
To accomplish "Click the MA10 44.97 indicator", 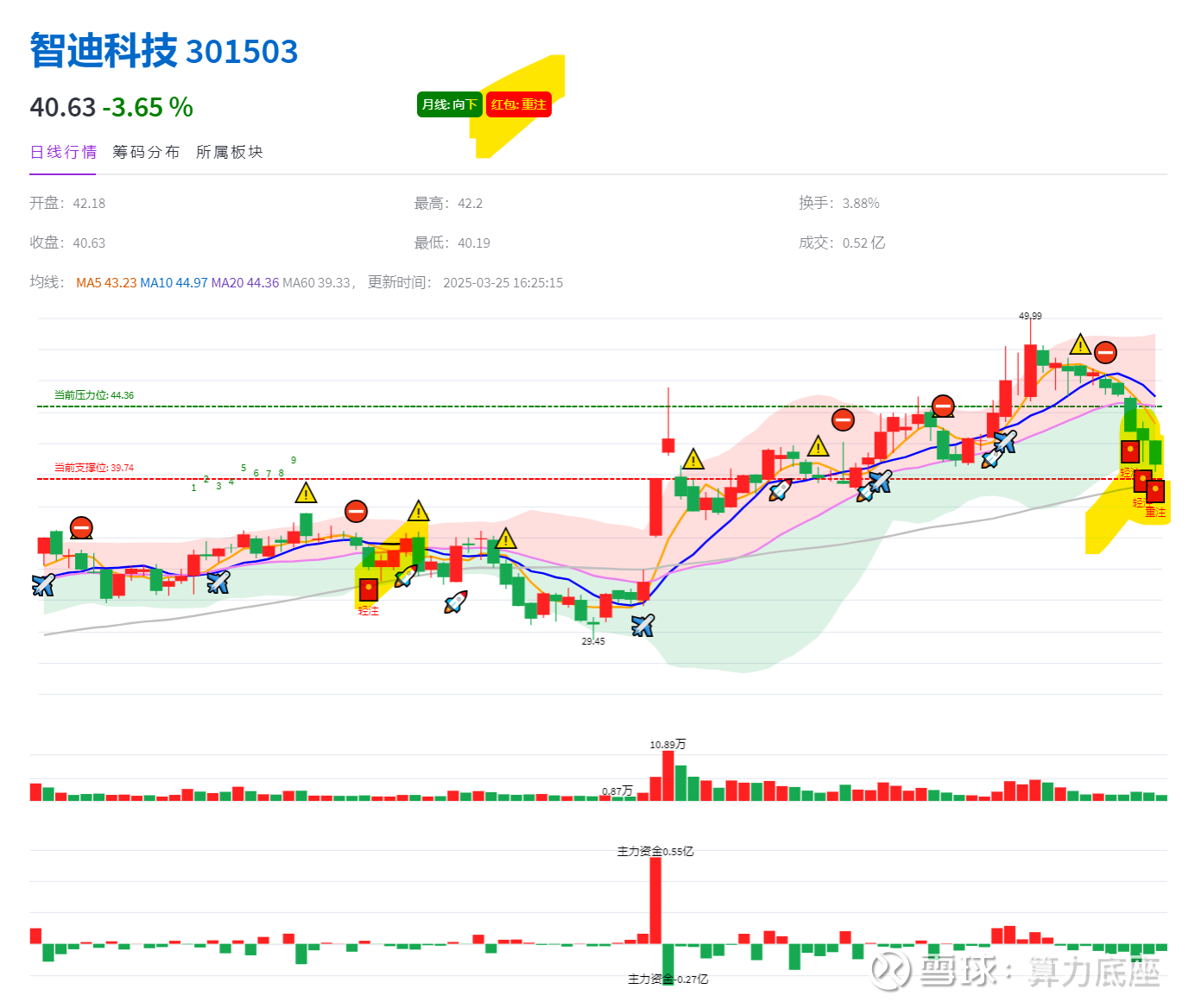I will tap(174, 283).
